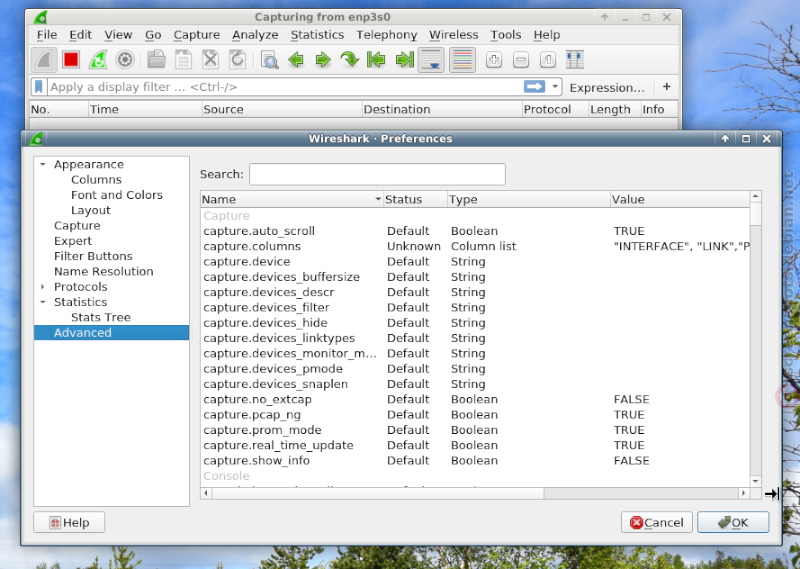Click the Protocol column header in packet list
Viewport: 800px width, 569px height.
555,110
